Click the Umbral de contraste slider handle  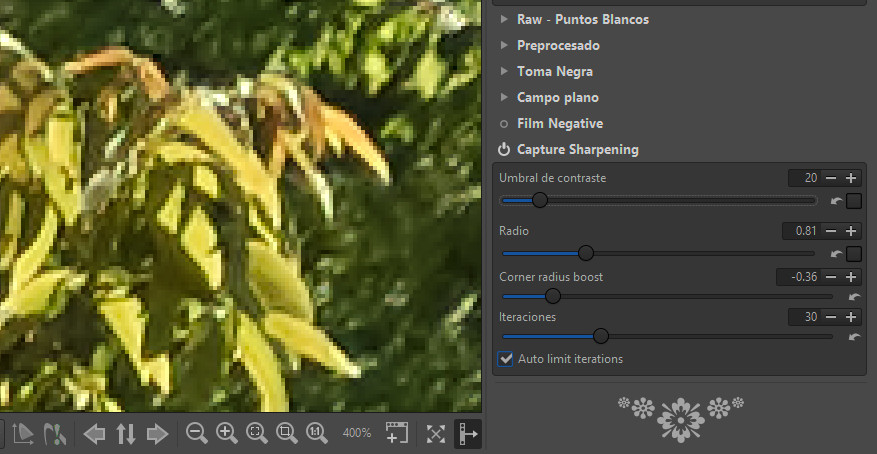click(540, 200)
